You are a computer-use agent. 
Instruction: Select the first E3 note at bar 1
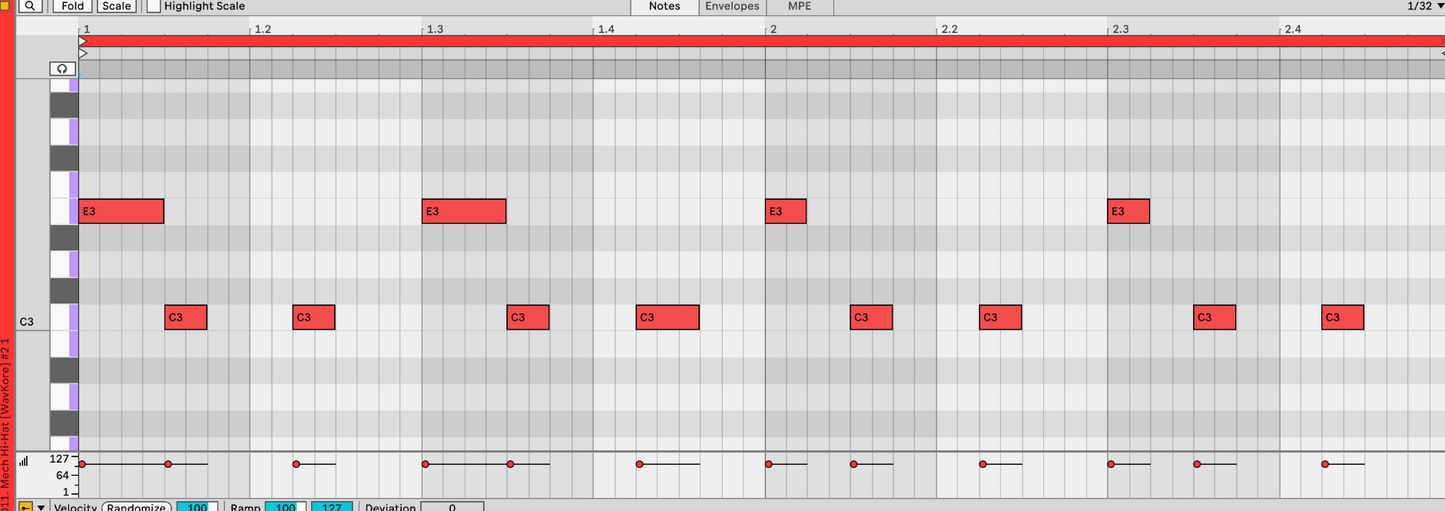(121, 211)
